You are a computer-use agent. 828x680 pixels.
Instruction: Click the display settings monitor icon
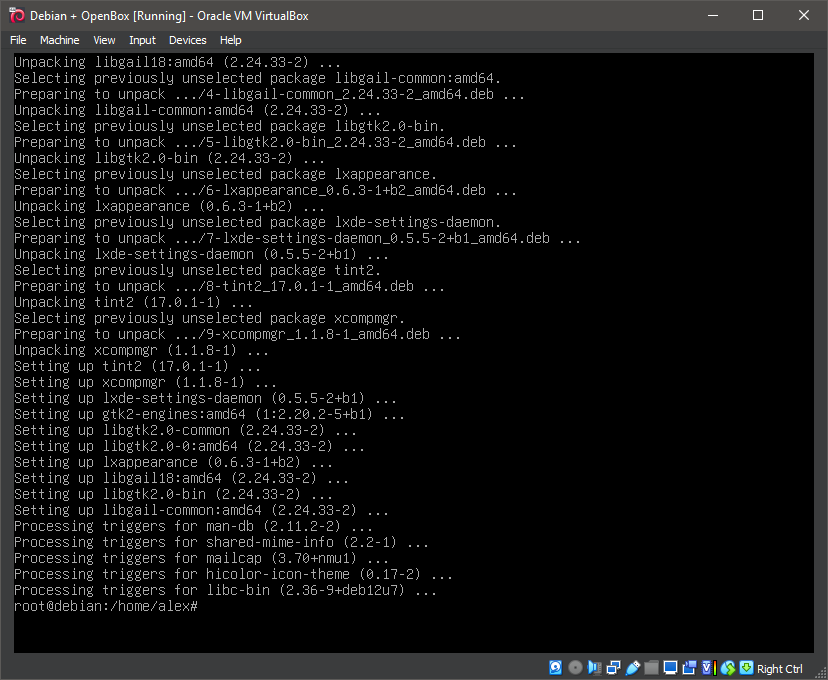[670, 668]
